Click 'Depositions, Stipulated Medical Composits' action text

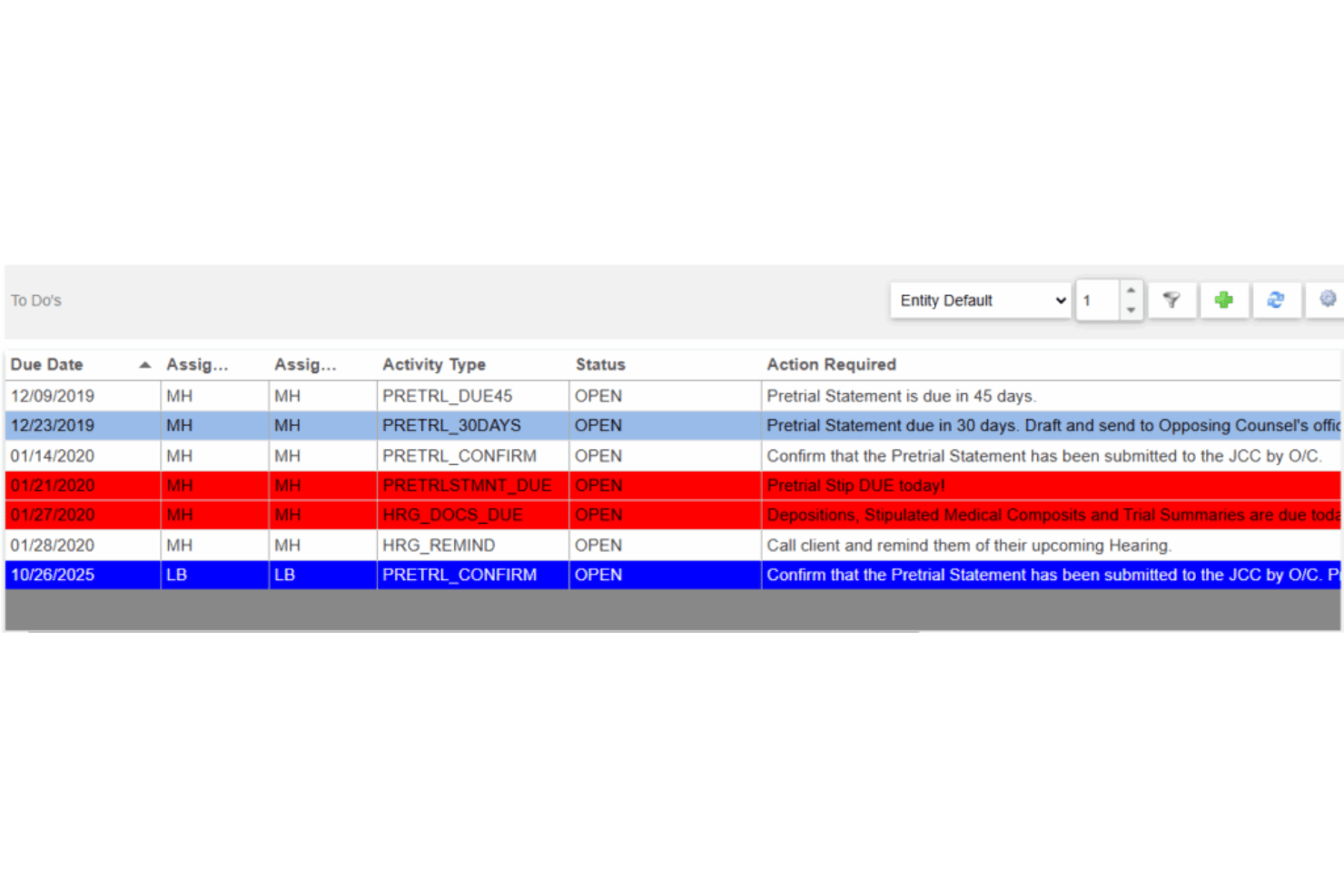[1053, 515]
